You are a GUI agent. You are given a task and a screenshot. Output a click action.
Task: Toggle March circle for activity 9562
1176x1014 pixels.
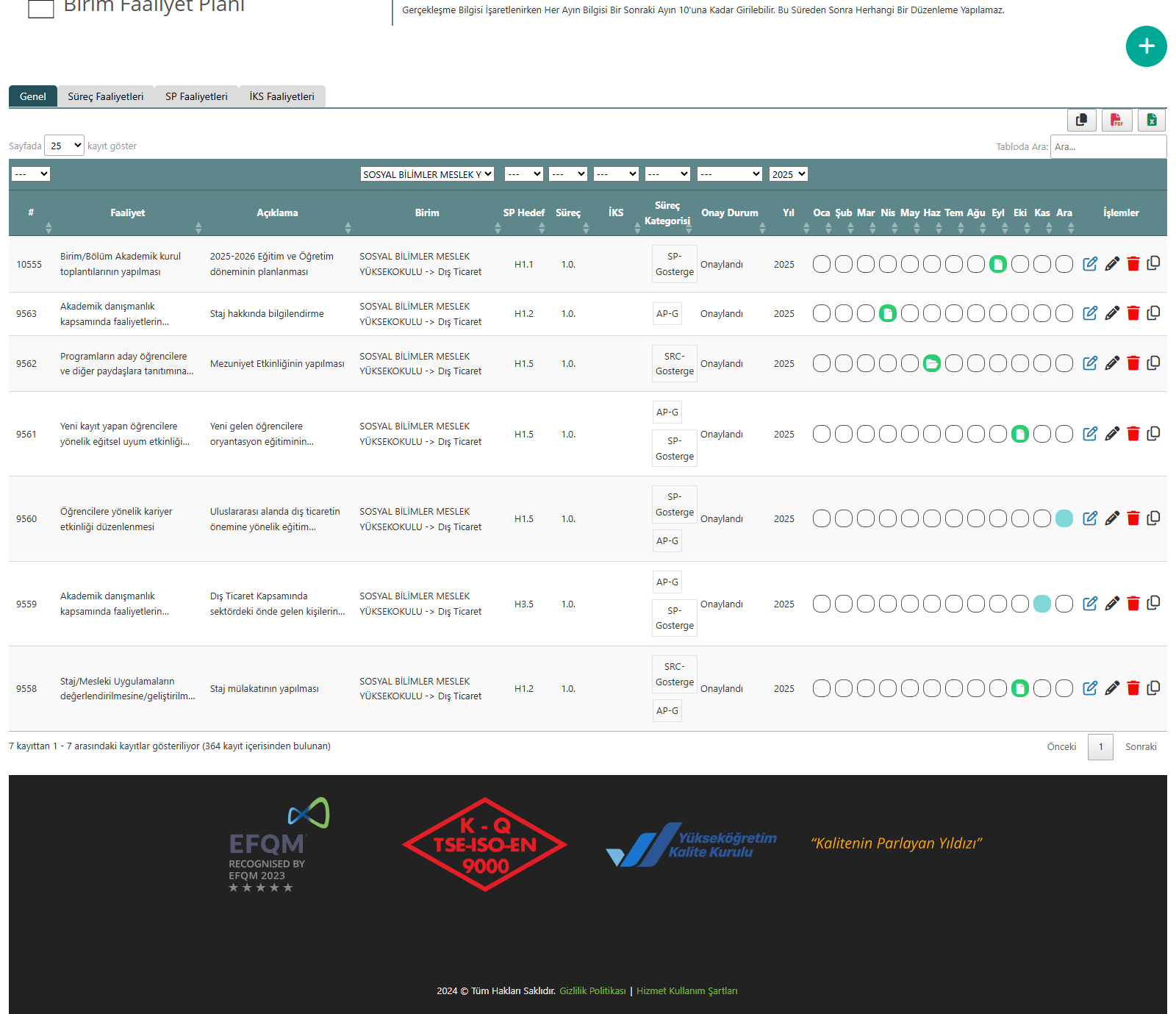(x=865, y=363)
